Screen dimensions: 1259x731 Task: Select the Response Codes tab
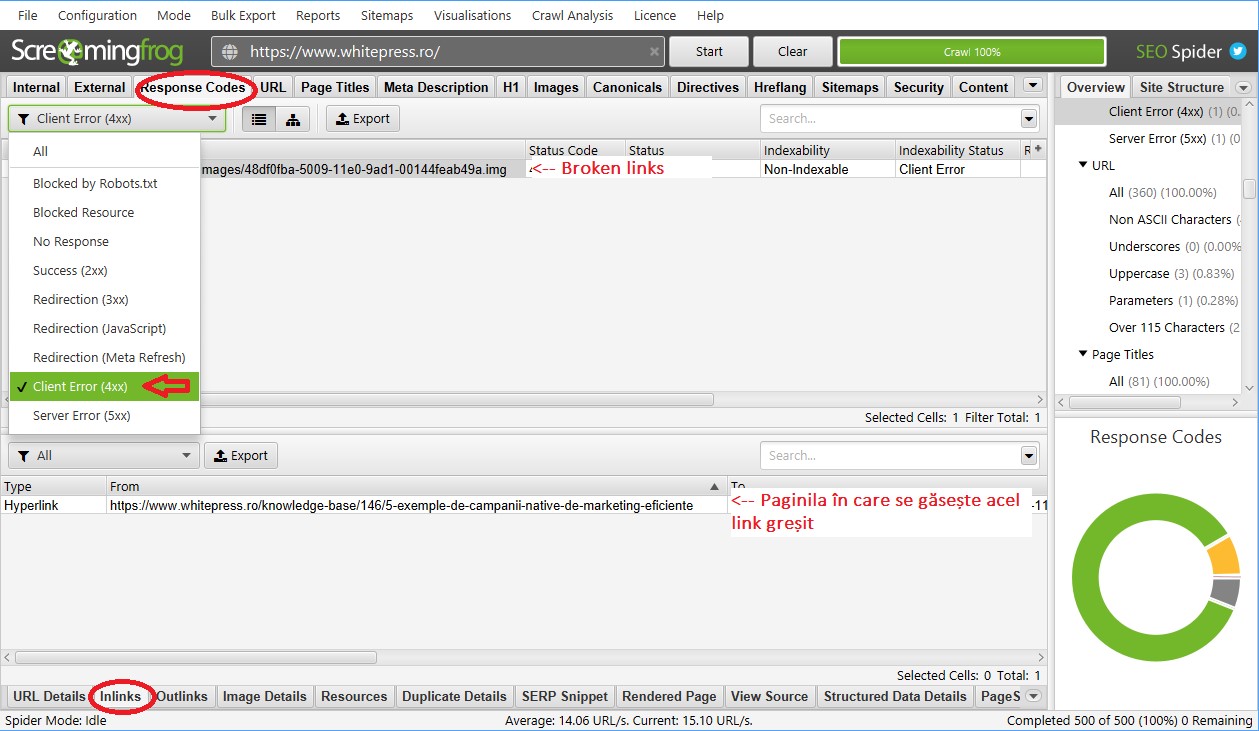[193, 87]
